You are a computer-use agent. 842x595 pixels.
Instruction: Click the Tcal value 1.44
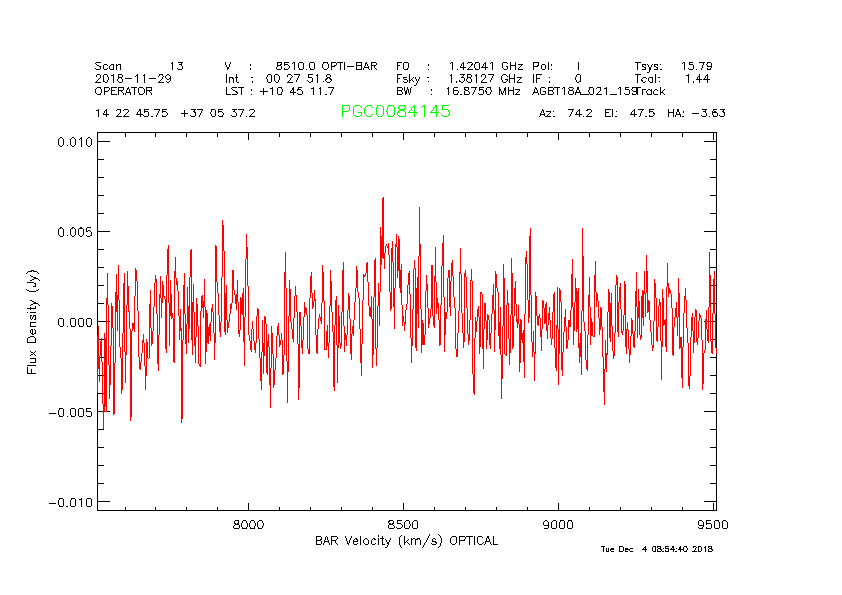(697, 78)
